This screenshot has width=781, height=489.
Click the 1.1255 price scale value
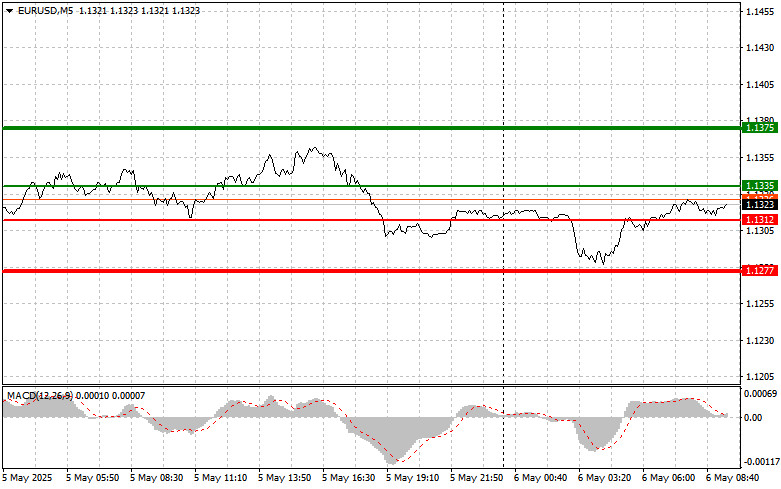click(x=760, y=304)
